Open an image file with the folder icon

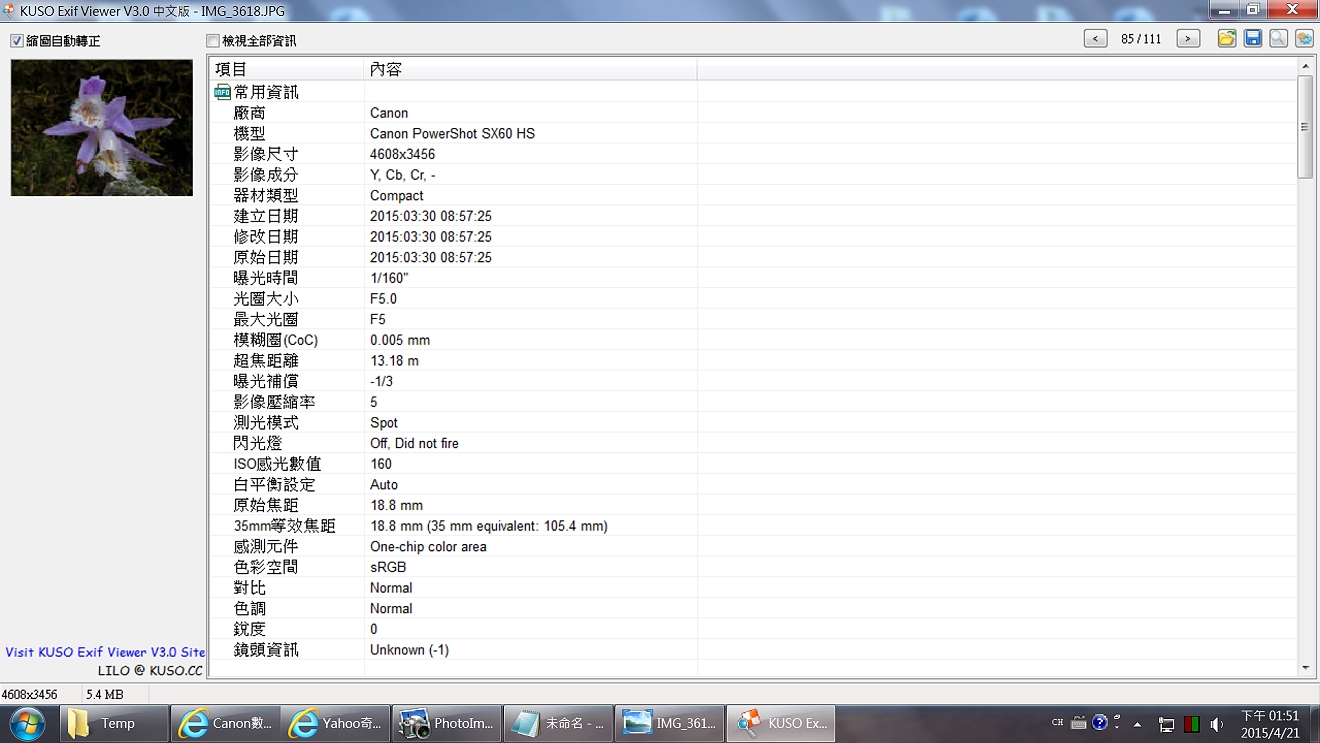pos(1227,38)
